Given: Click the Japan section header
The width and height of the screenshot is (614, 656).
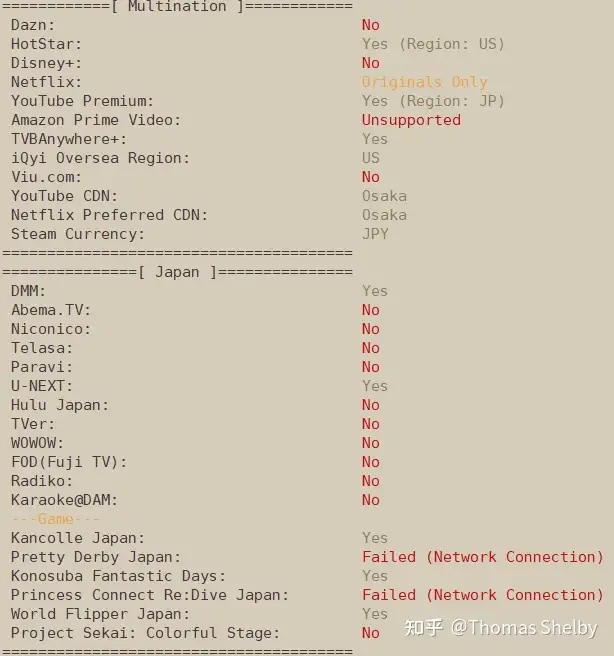Looking at the screenshot, I should [x=177, y=272].
